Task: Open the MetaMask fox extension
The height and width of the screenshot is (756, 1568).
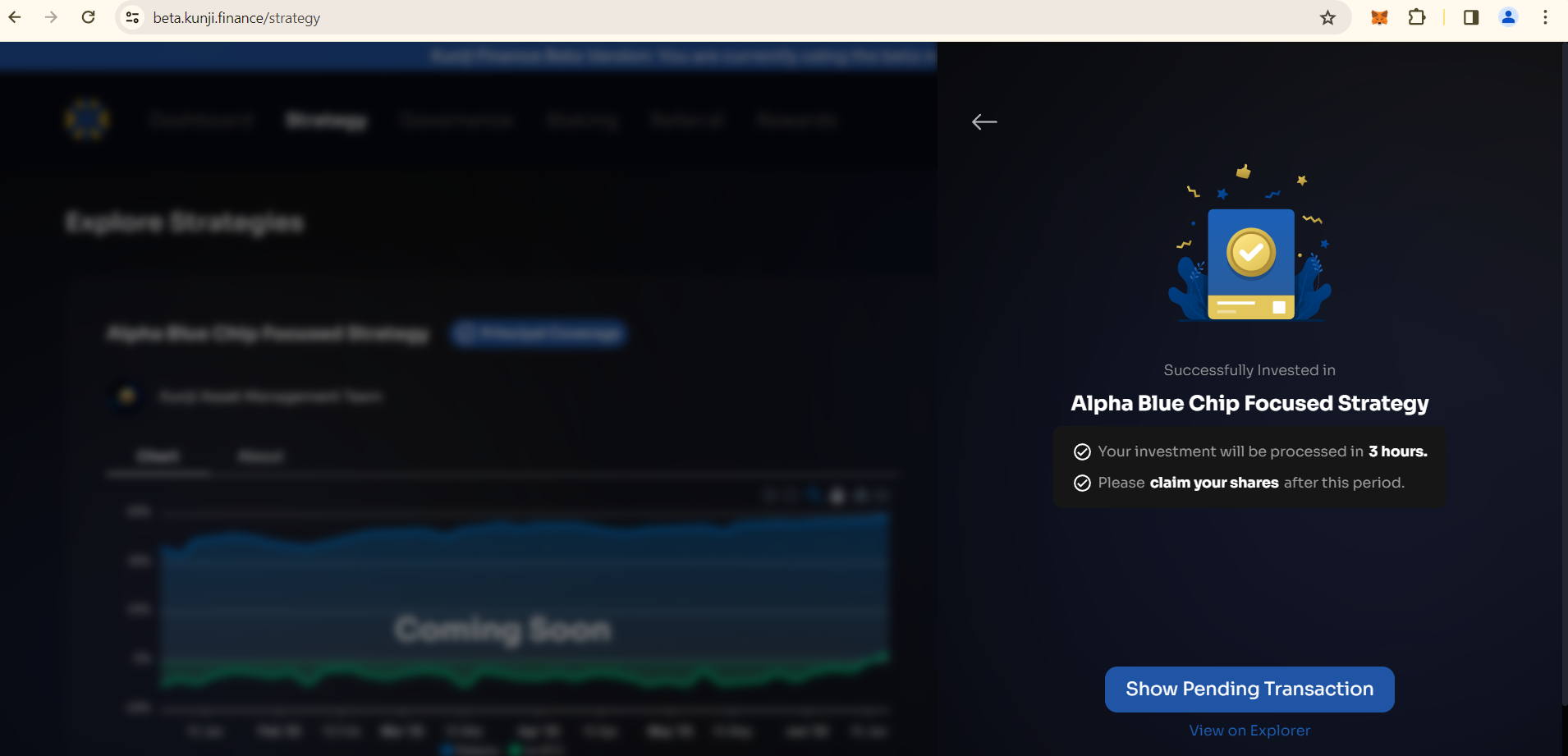Action: (1379, 17)
